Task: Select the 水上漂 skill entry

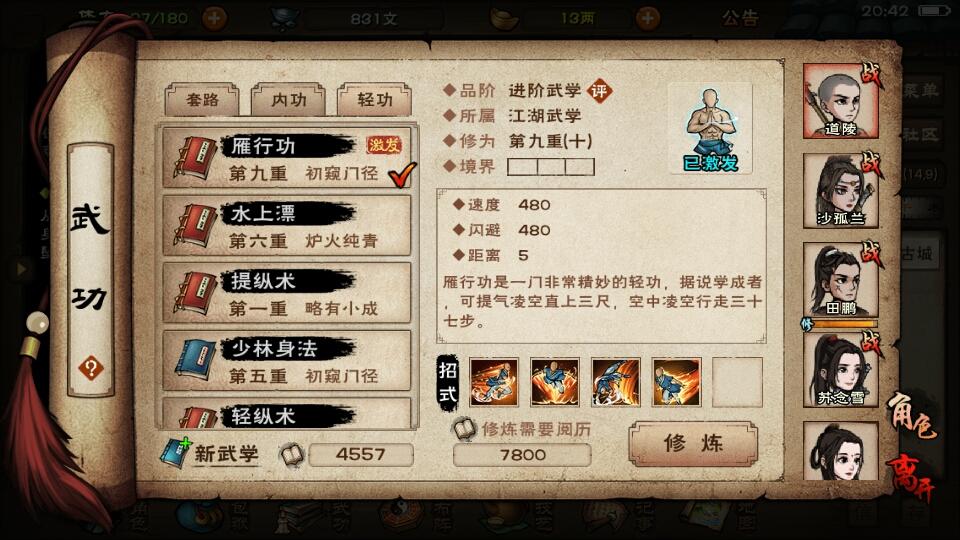Action: [x=287, y=226]
